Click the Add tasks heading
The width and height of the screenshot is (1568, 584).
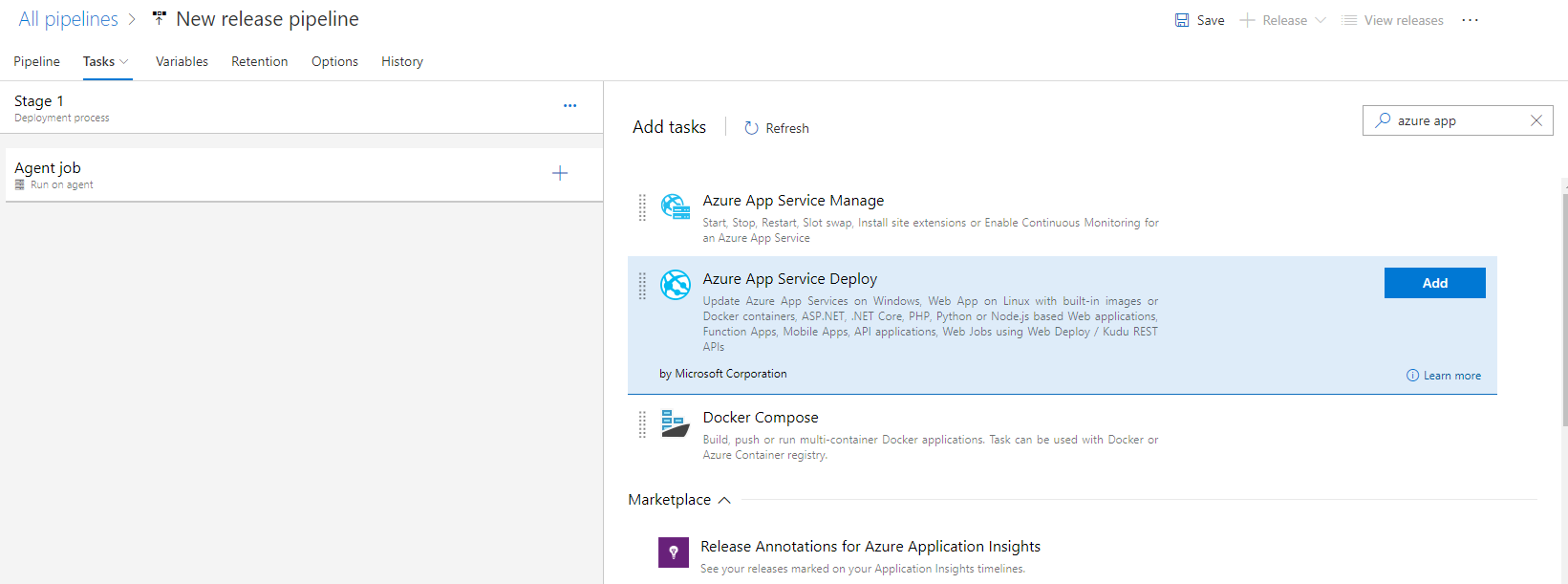point(669,127)
